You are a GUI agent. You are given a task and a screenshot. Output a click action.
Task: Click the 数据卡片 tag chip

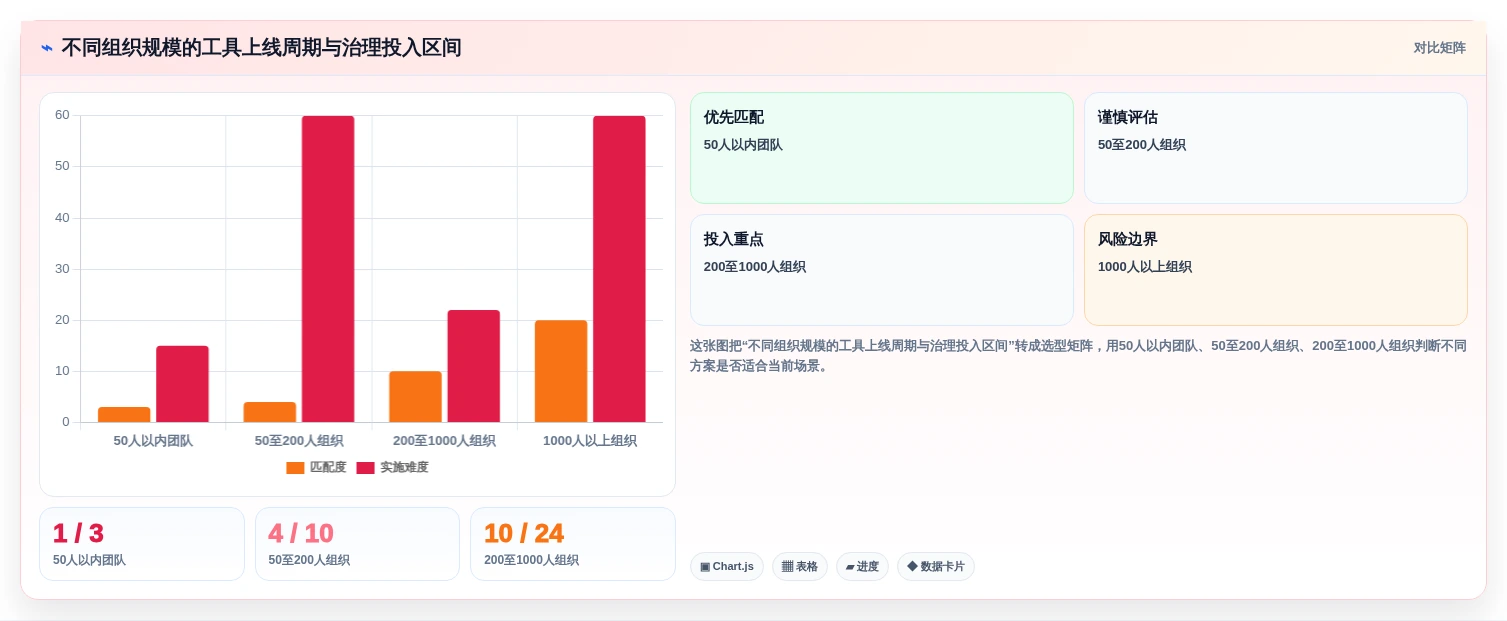point(936,567)
